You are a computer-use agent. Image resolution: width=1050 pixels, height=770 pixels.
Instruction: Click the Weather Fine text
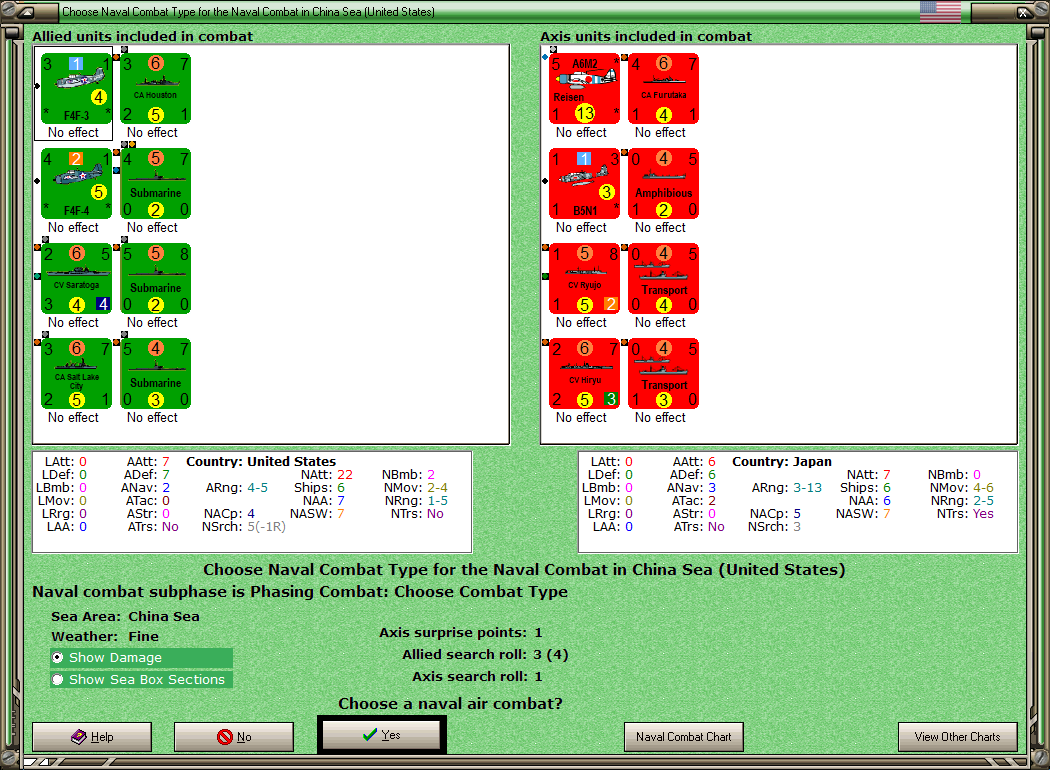[x=105, y=636]
